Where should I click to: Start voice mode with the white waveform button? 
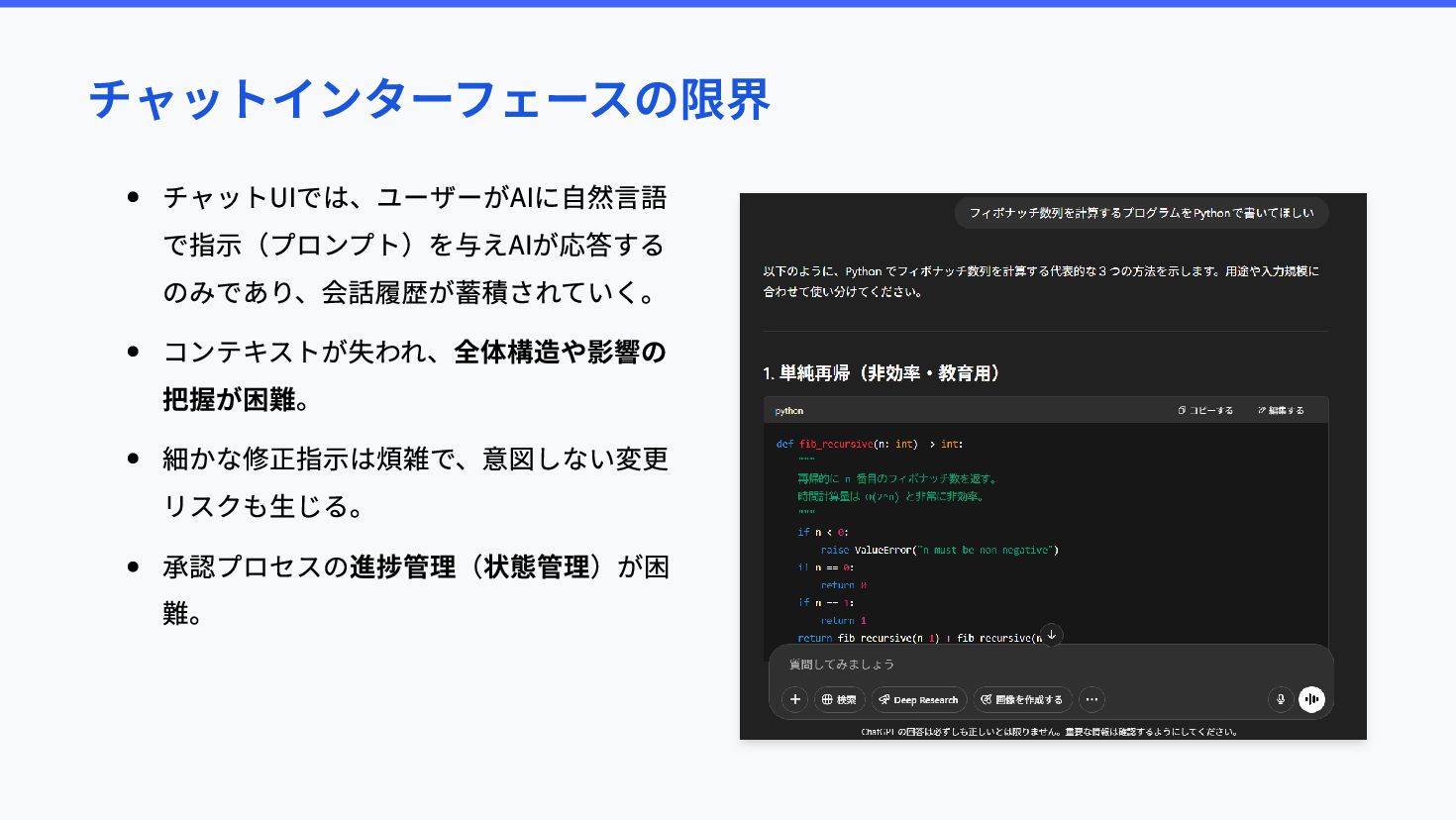[1311, 699]
